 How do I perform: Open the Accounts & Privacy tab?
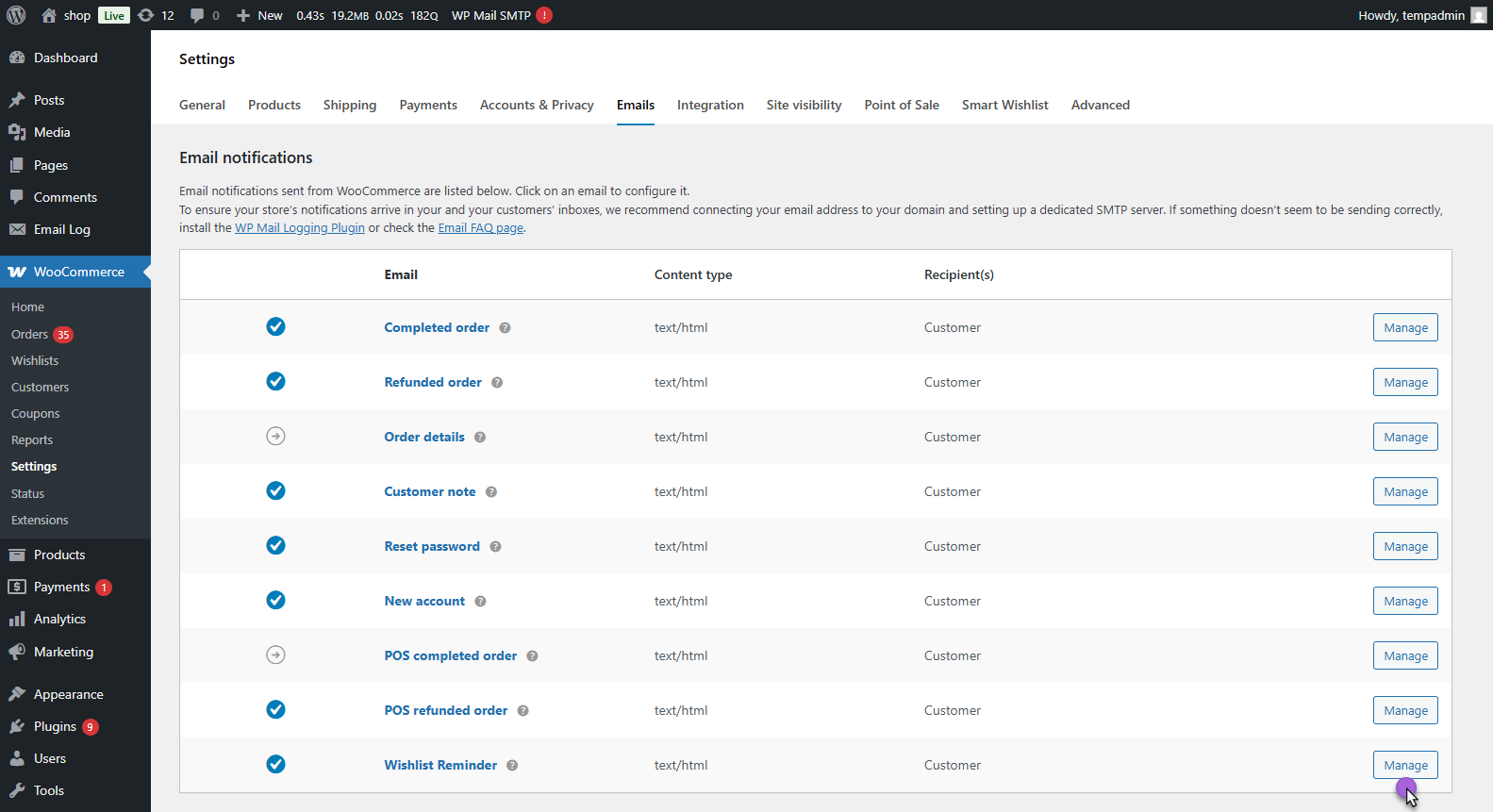point(537,105)
